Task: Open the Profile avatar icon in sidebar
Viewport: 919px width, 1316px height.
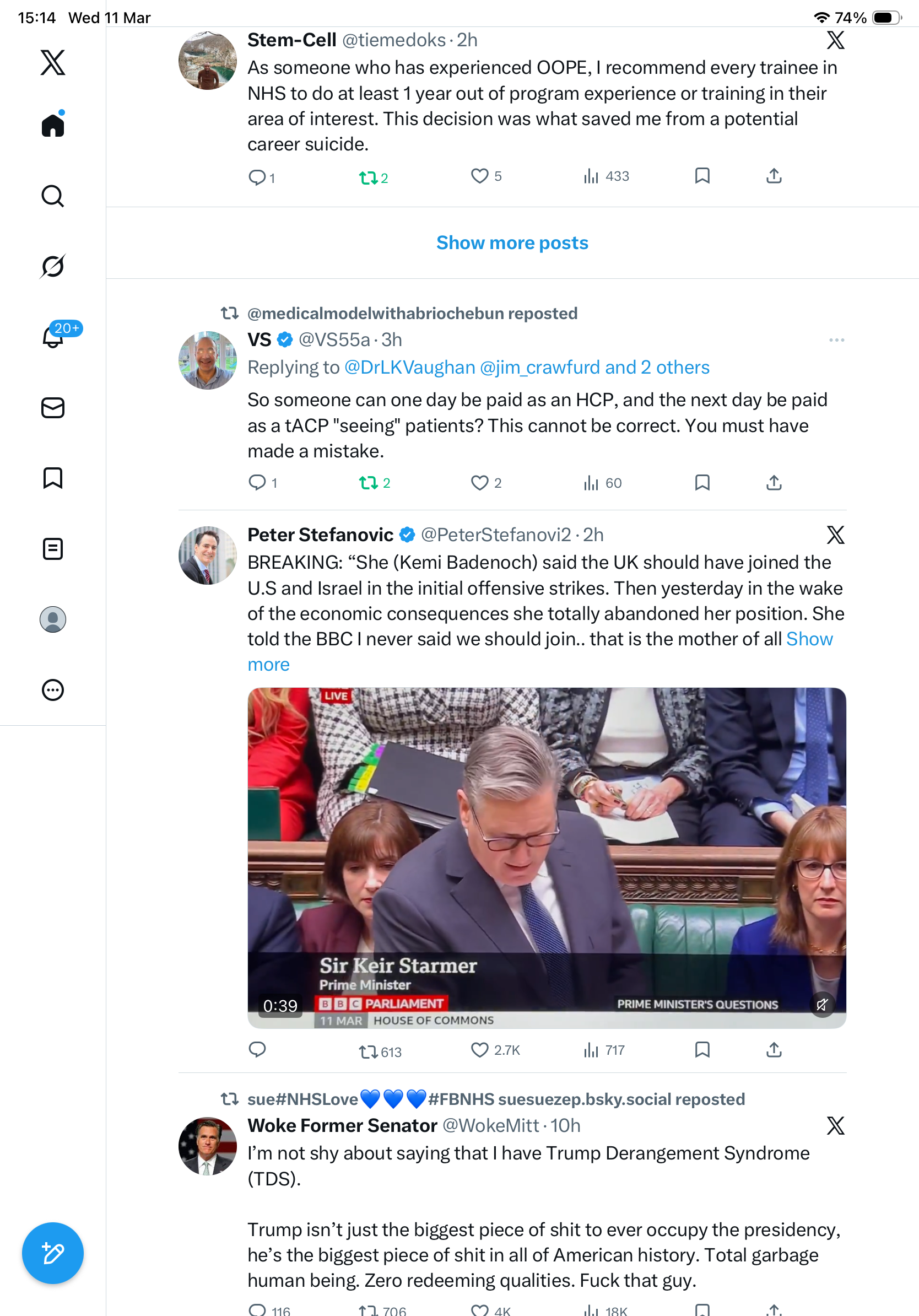Action: click(x=53, y=619)
